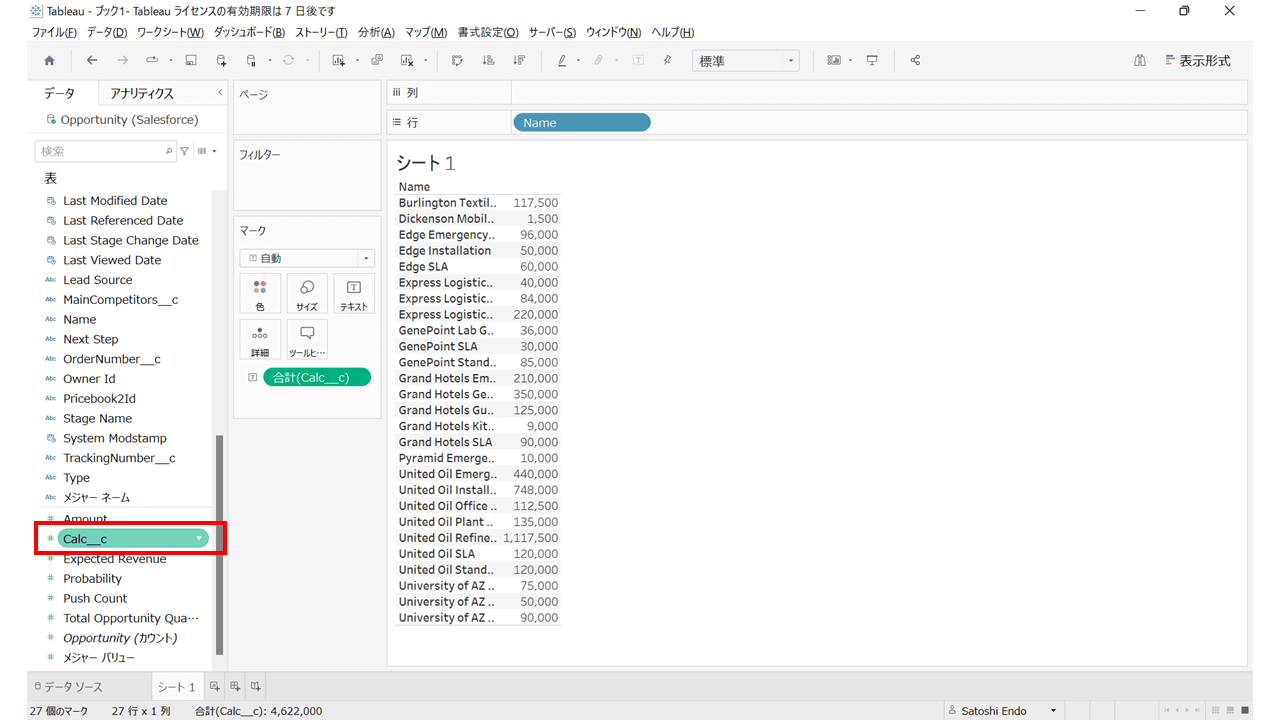The image size is (1280, 720).
Task: Share the workbook with others
Action: [x=915, y=61]
